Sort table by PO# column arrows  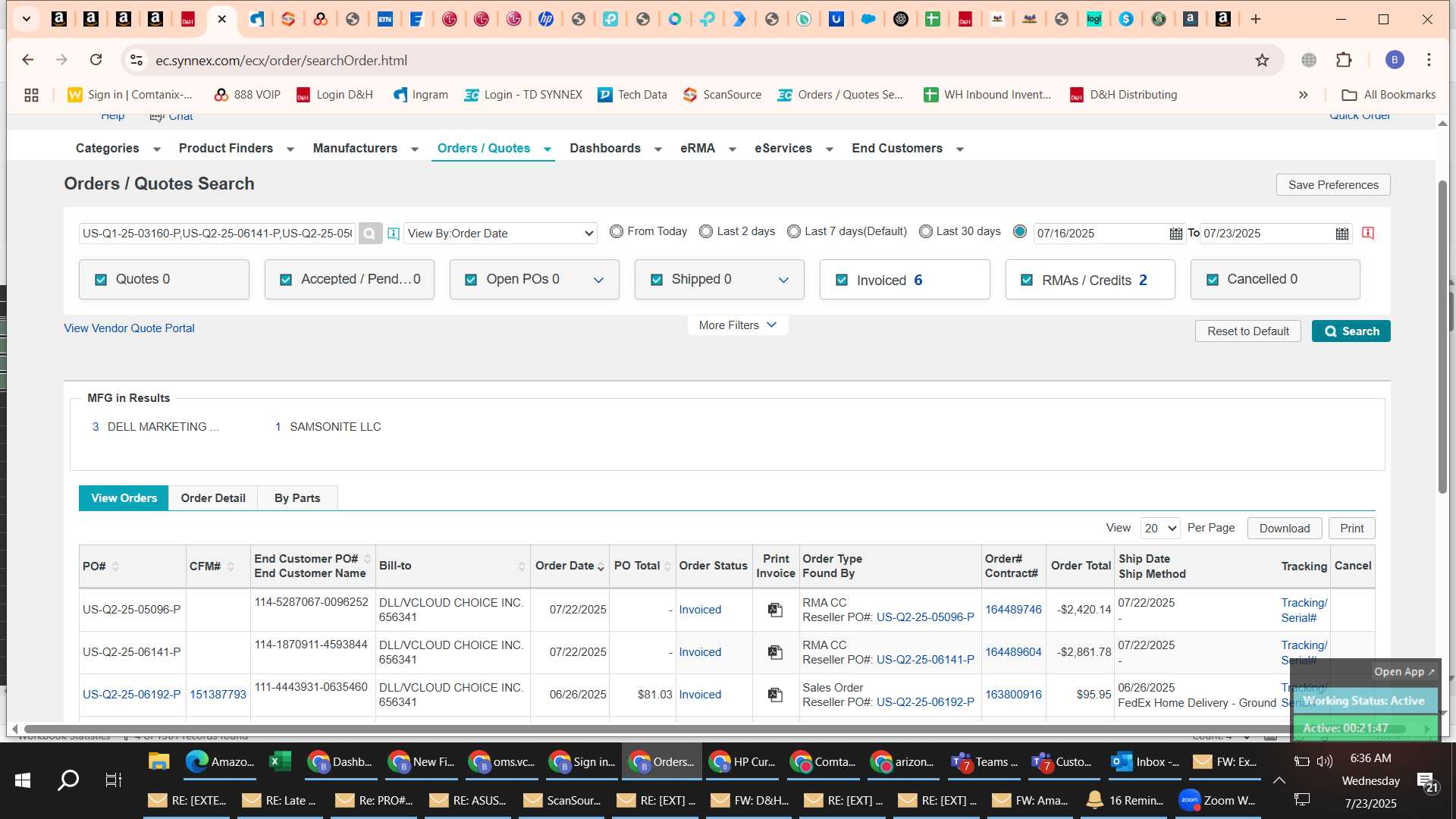[115, 566]
